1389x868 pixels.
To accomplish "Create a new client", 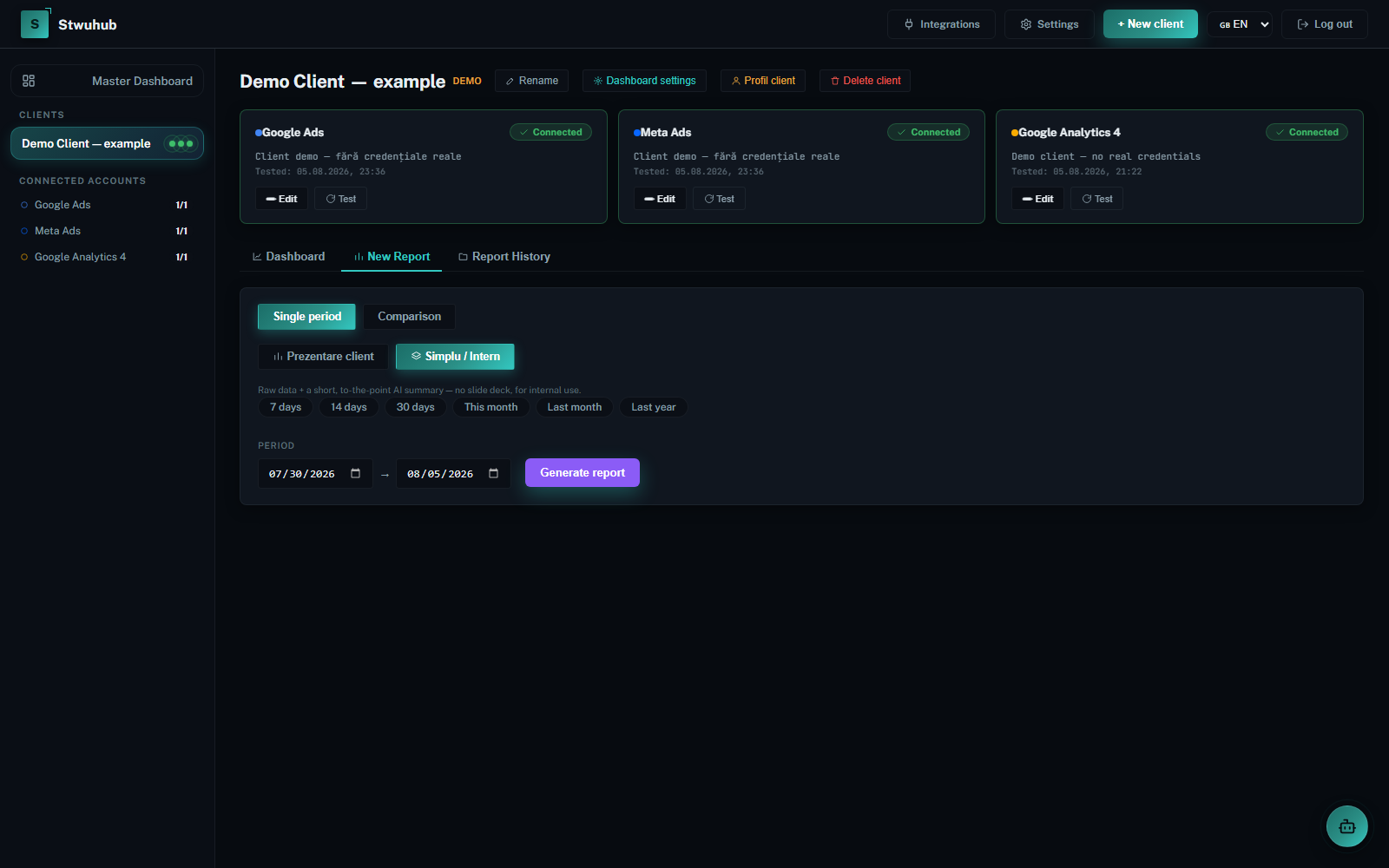I will point(1150,24).
